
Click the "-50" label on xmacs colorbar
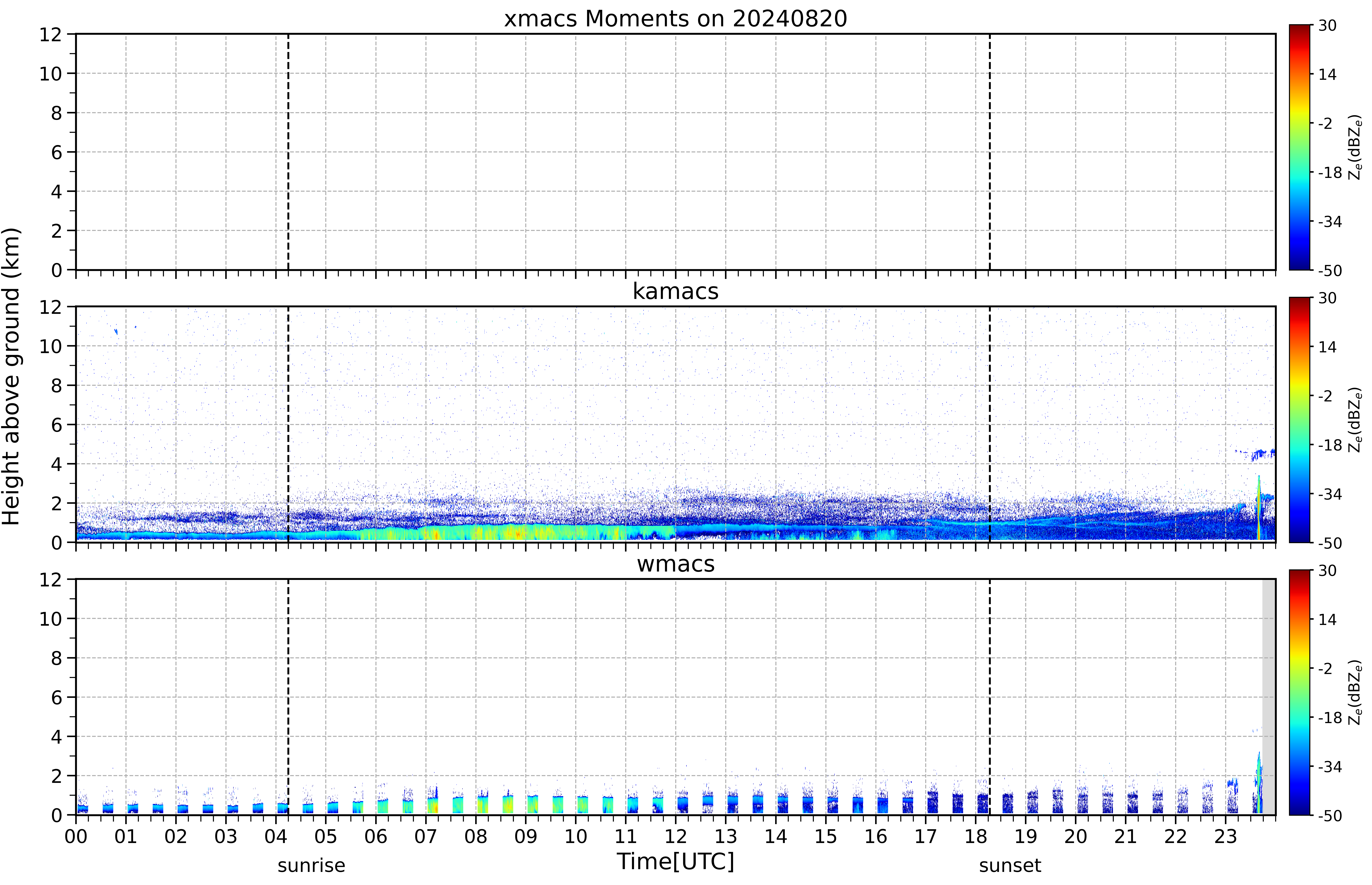[x=1330, y=271]
